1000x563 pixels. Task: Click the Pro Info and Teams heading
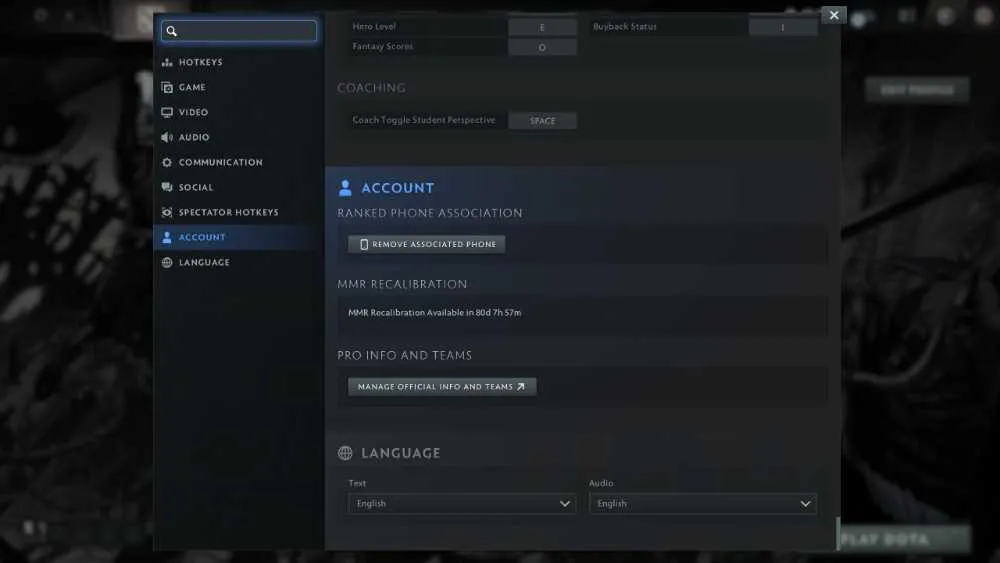404,355
